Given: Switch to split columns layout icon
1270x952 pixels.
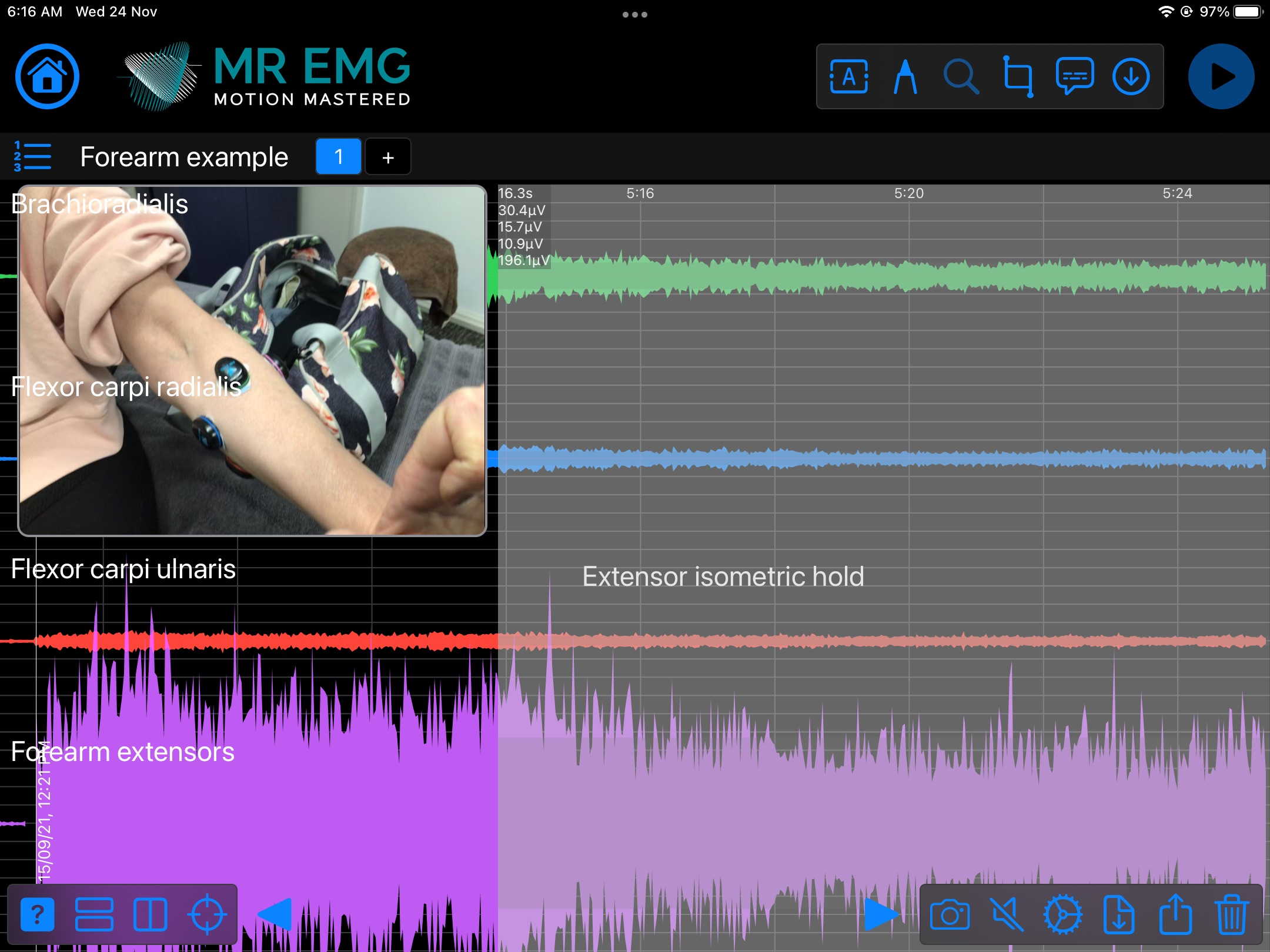Looking at the screenshot, I should coord(151,915).
